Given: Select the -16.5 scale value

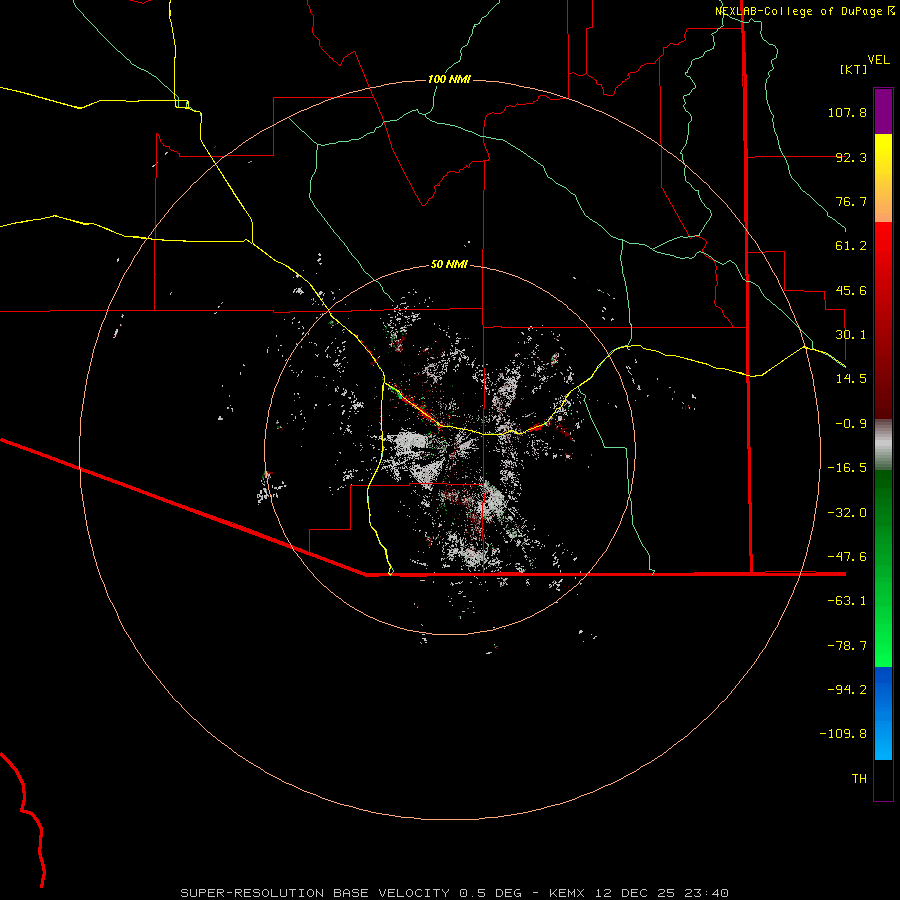Looking at the screenshot, I should pos(847,468).
